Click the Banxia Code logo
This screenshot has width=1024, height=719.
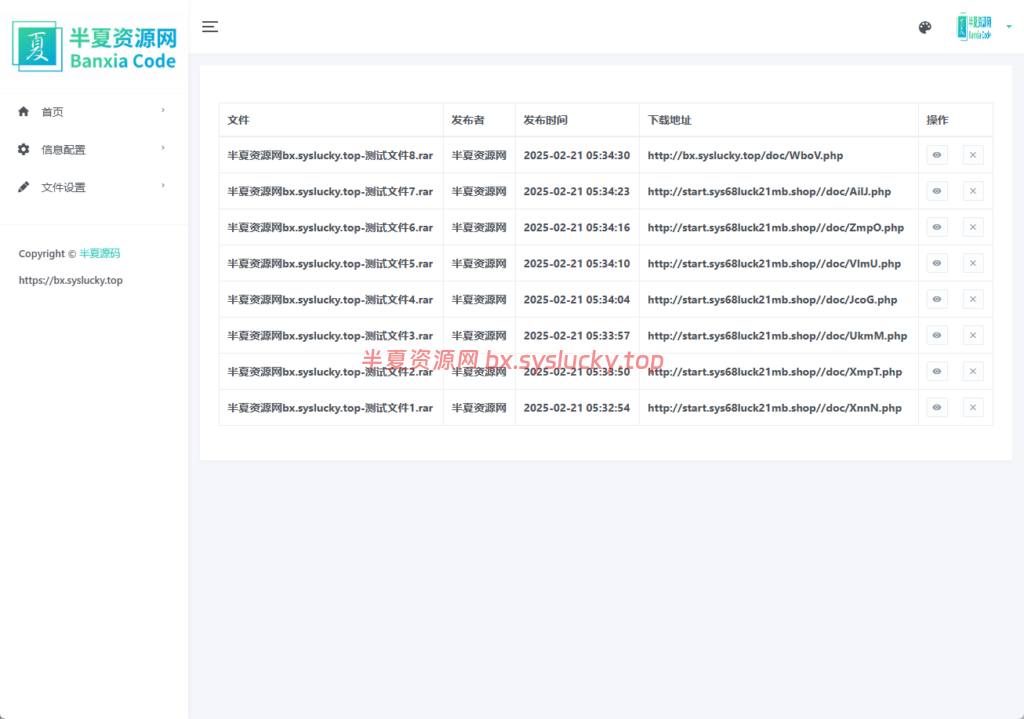click(94, 46)
